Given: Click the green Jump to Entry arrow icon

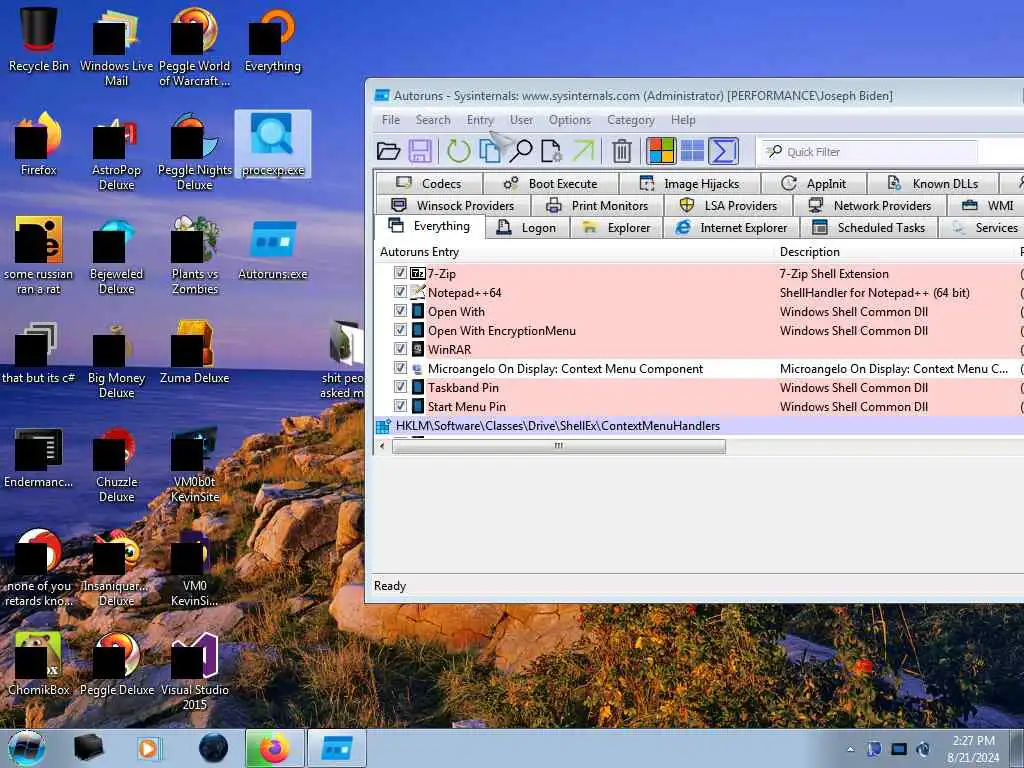Looking at the screenshot, I should click(583, 152).
